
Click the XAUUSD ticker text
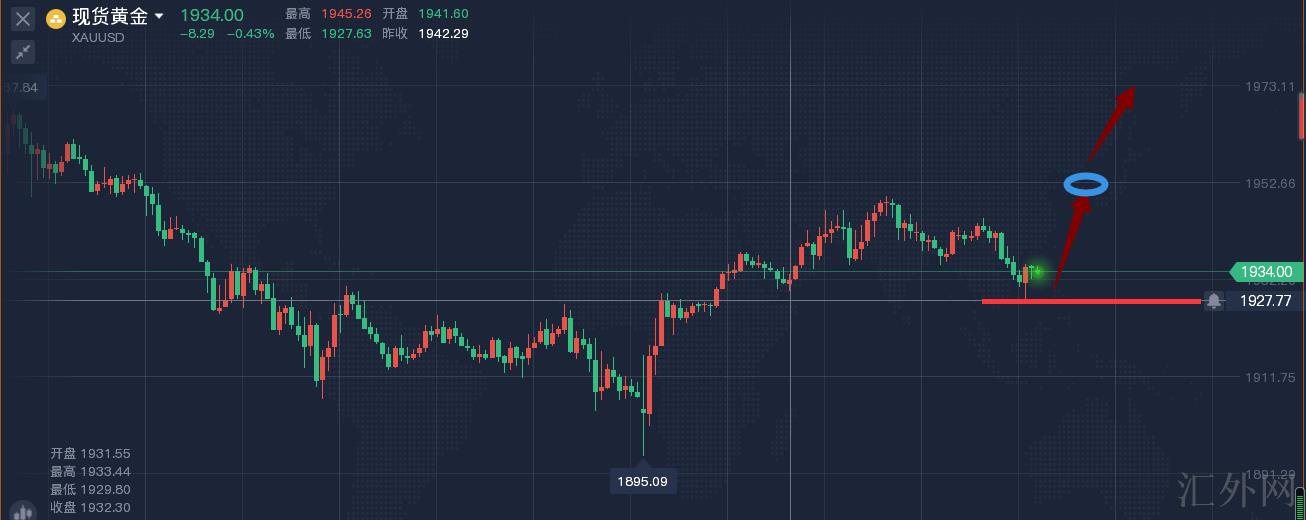tap(98, 35)
